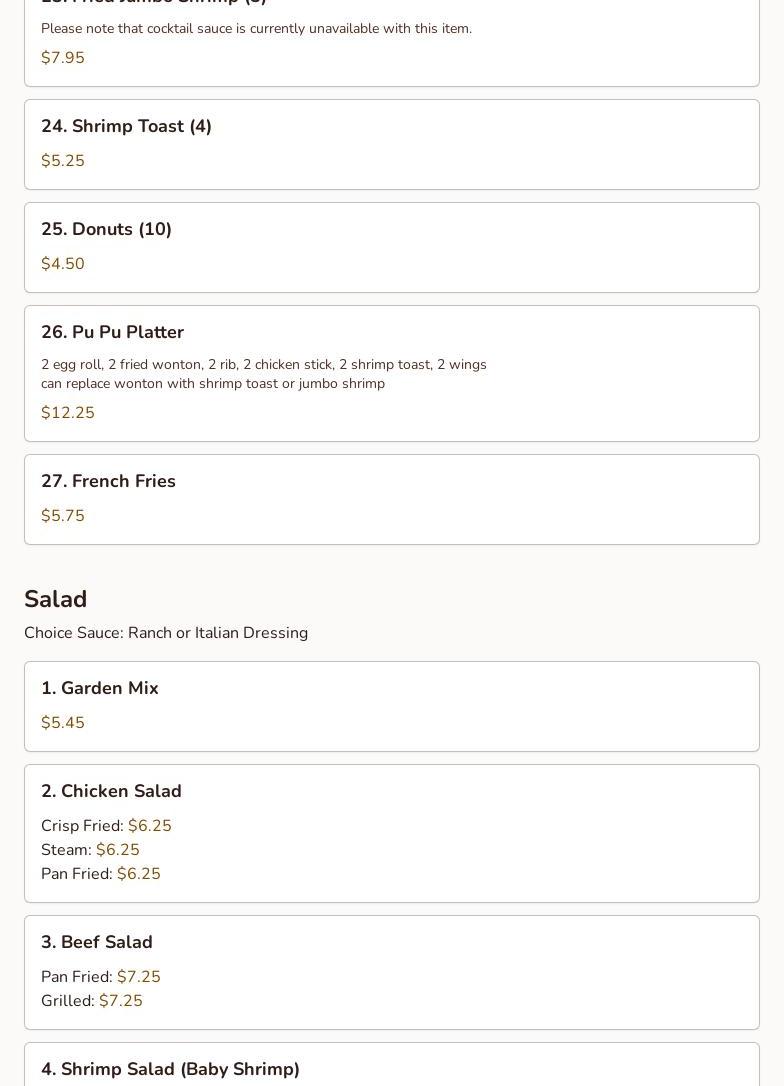The image size is (784, 1086).
Task: Choose Steam chicken salad option
Action: 90,850
